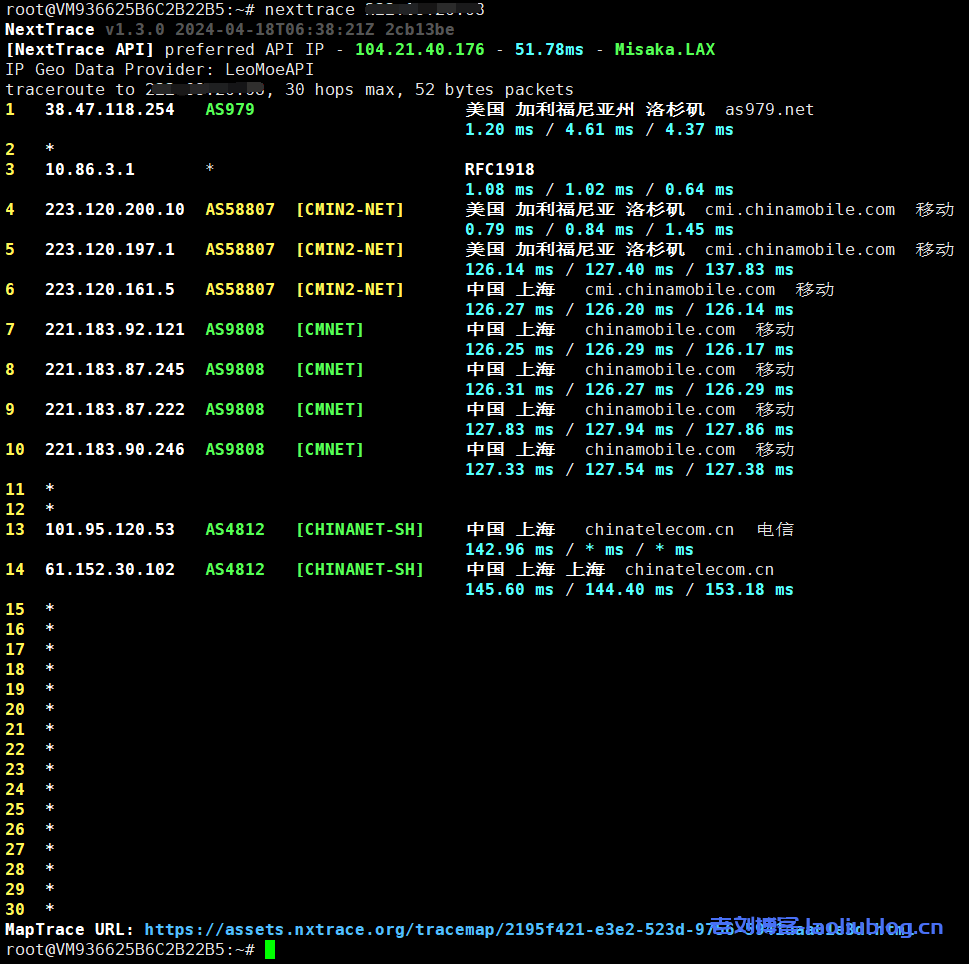Click the [CMNET] tag on hop 7
The width and height of the screenshot is (969, 964).
point(330,329)
